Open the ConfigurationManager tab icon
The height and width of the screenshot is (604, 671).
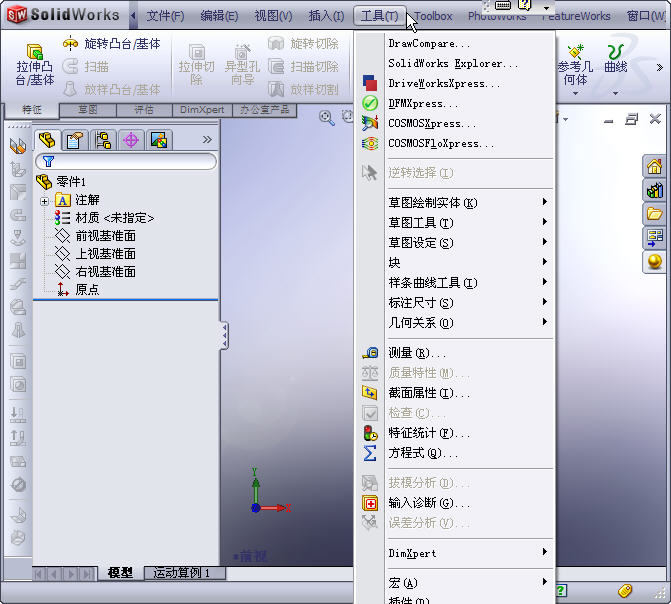103,140
